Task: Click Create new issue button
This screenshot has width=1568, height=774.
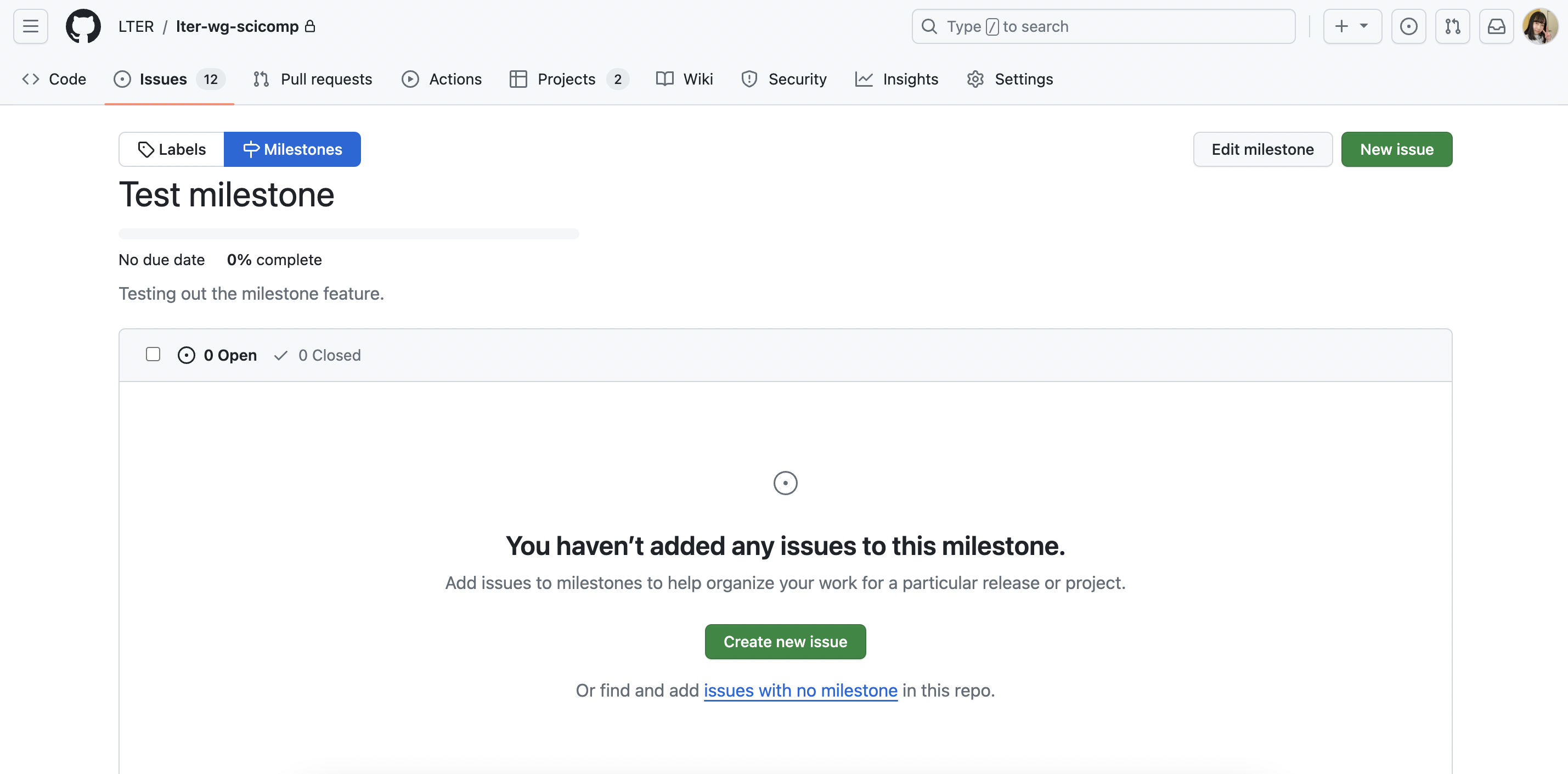Action: pyautogui.click(x=785, y=641)
